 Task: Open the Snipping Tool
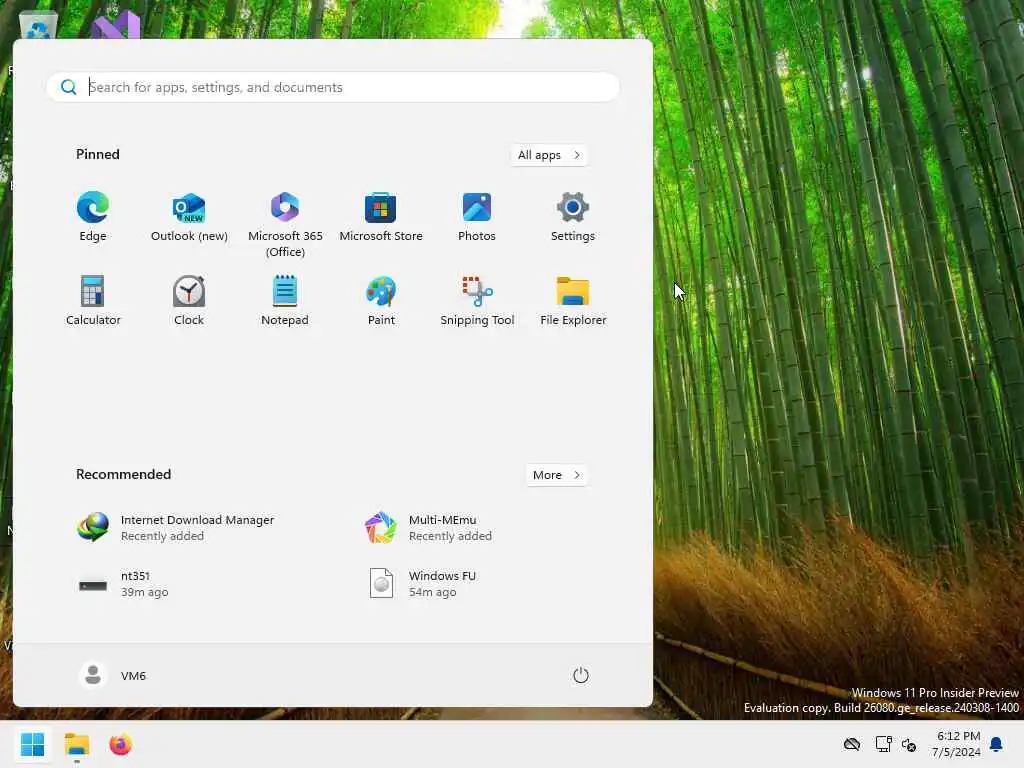(477, 300)
